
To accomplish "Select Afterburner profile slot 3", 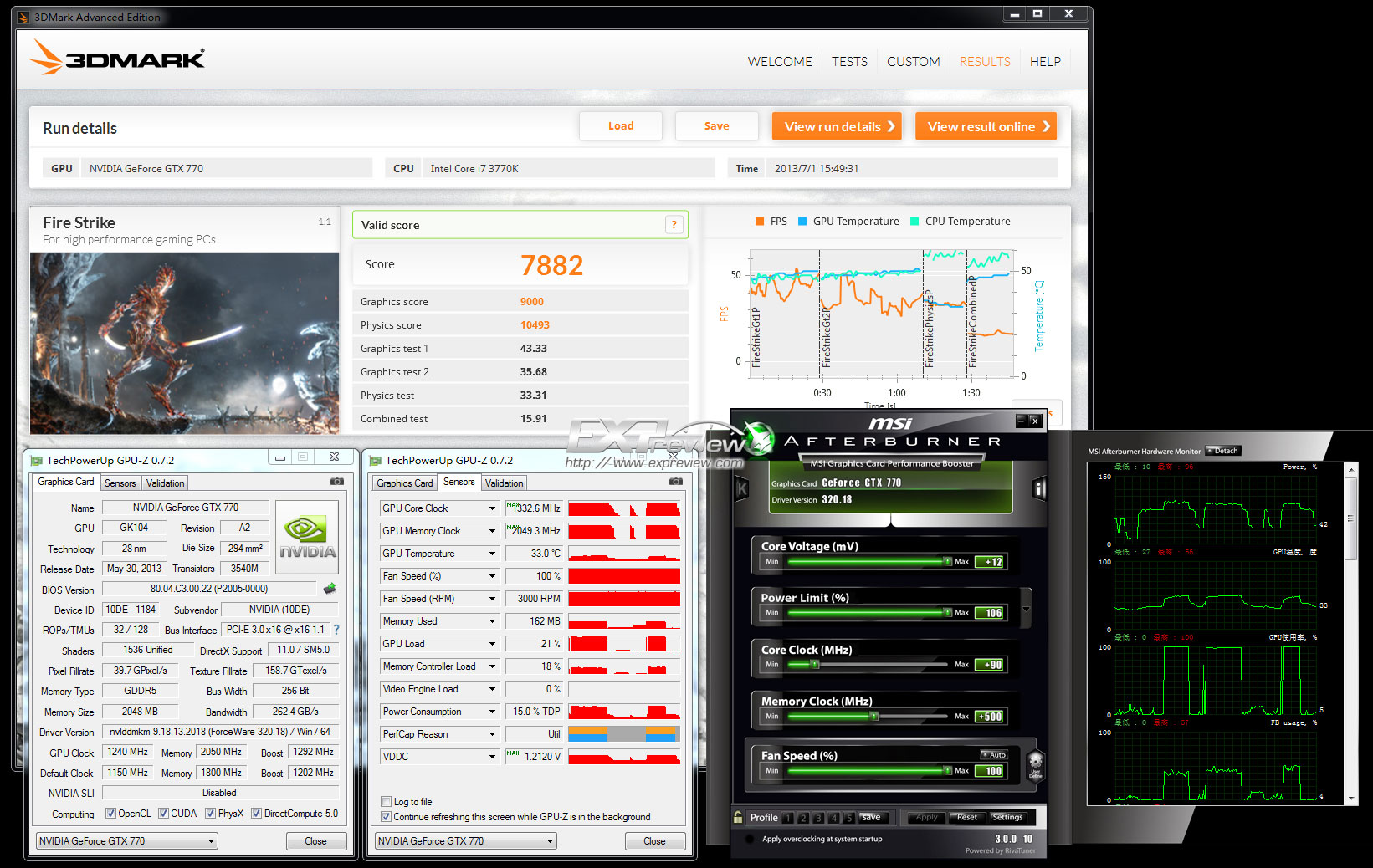I will [818, 818].
